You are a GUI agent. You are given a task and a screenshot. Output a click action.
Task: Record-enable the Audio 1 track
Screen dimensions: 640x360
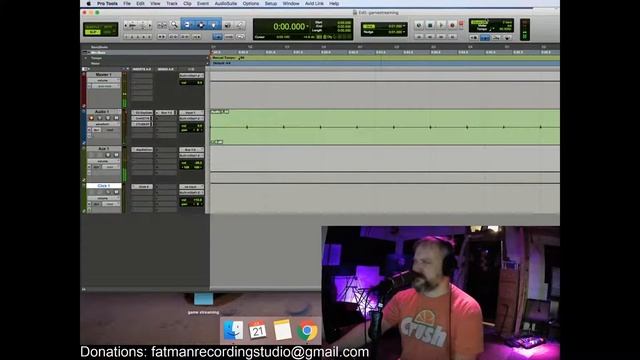(x=91, y=118)
